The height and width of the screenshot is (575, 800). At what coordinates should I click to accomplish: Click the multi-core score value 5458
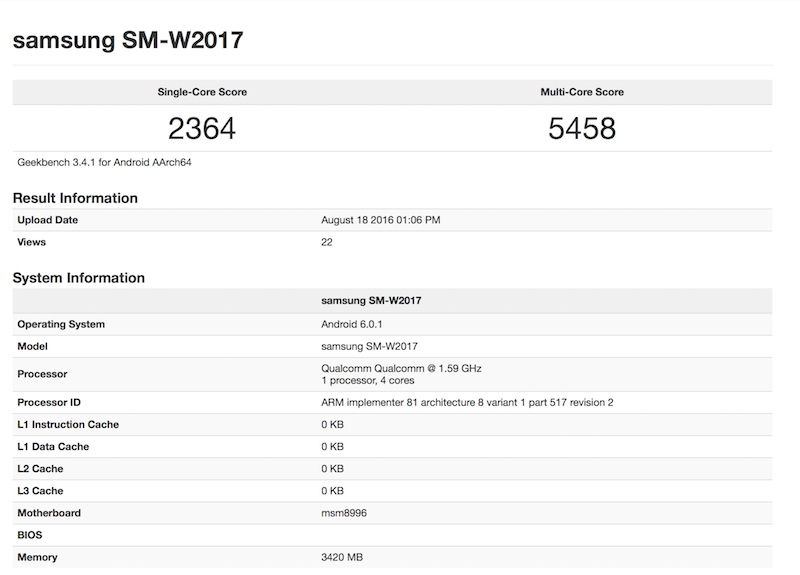582,128
